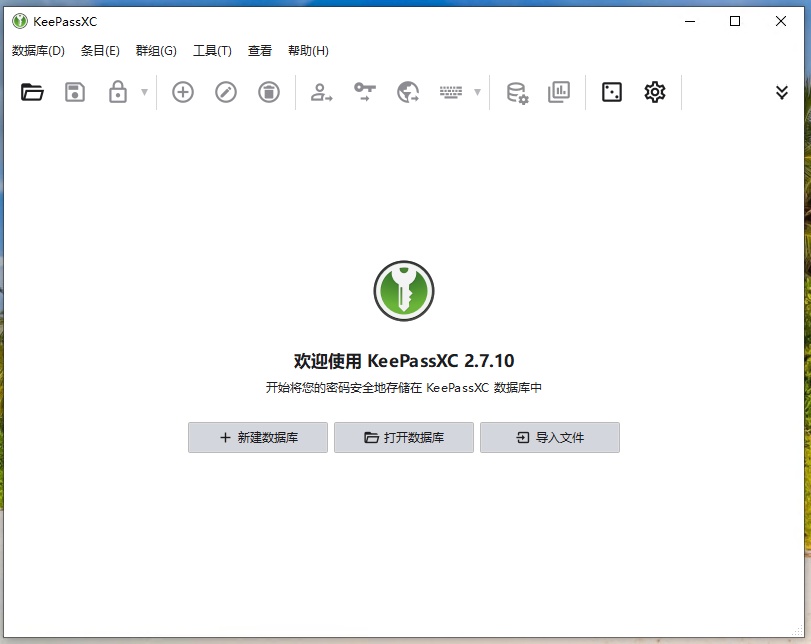Open the Password generator dice icon
811x644 pixels.
[613, 91]
